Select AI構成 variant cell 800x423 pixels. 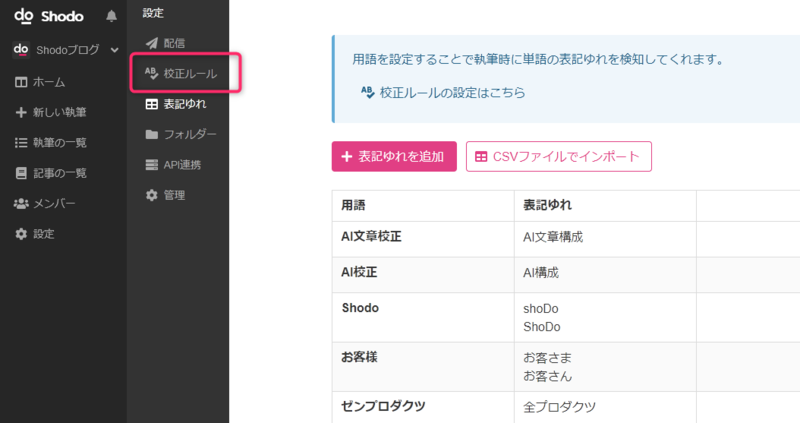[605, 275]
